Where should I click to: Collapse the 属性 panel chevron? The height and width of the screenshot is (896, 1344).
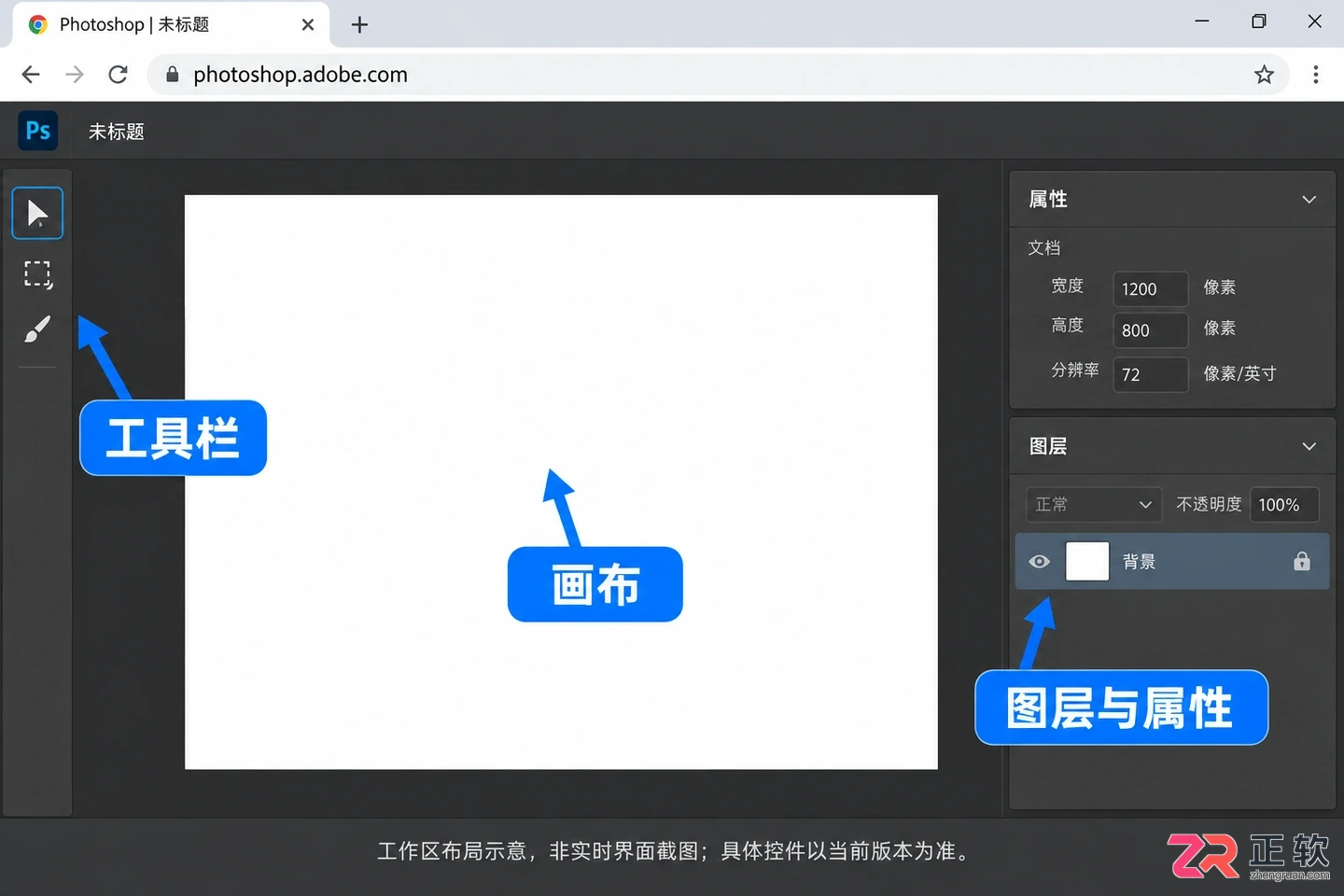1309,200
